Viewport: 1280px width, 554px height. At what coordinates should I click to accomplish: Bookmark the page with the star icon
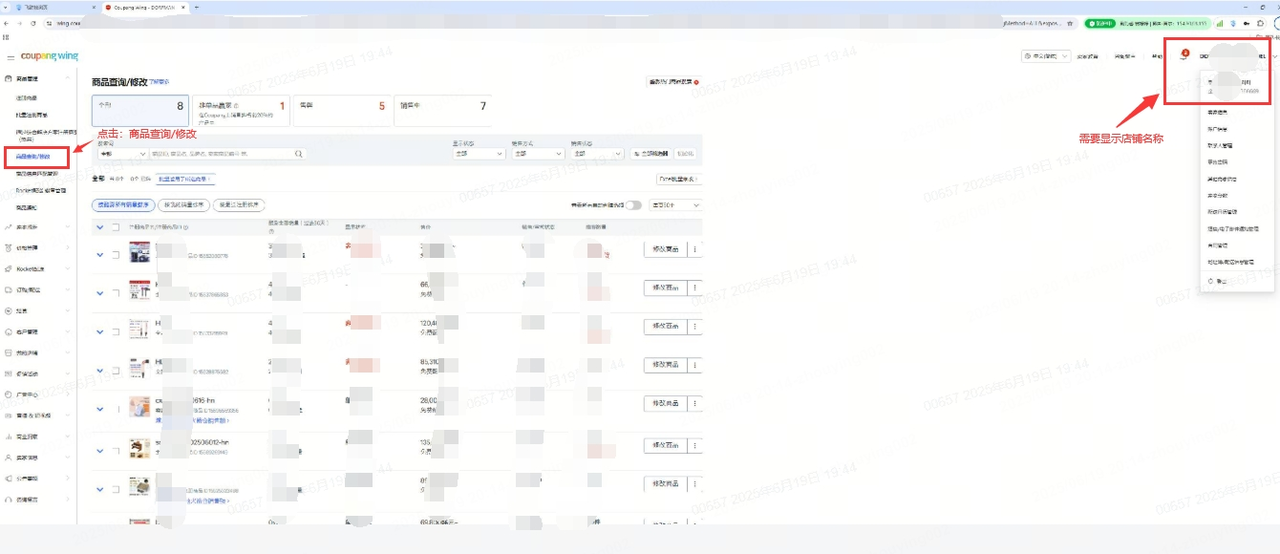[x=1071, y=23]
